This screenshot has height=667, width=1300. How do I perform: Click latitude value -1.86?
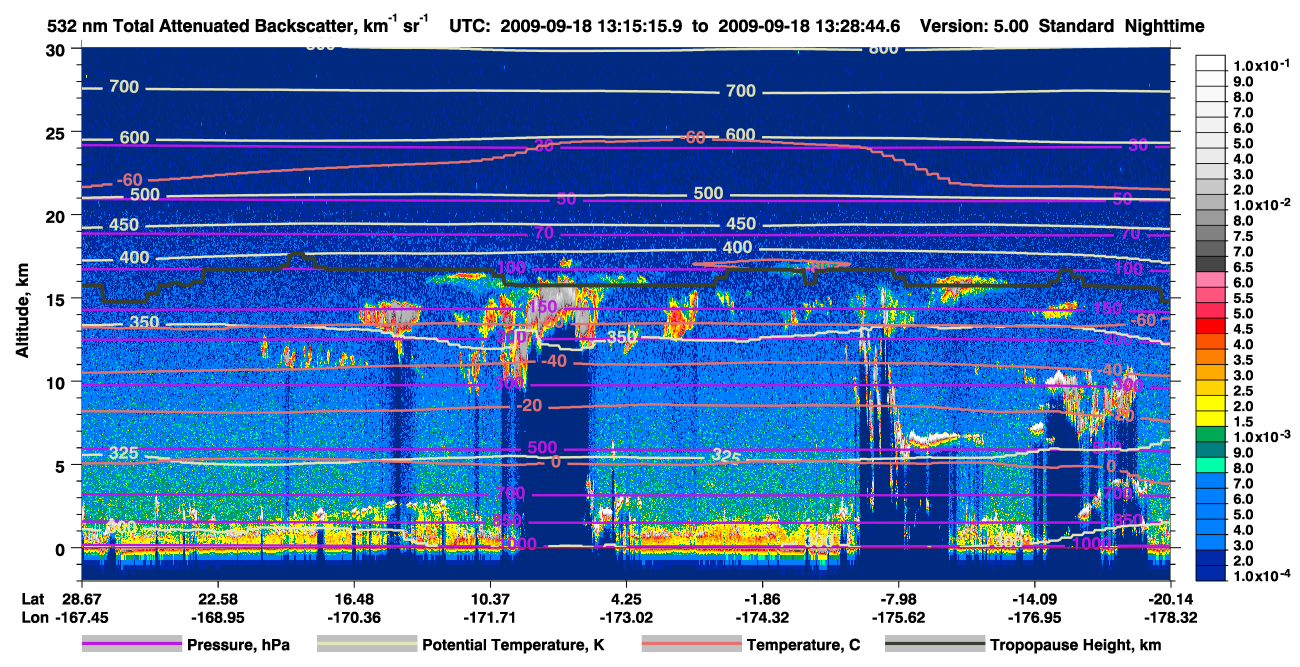tap(762, 598)
